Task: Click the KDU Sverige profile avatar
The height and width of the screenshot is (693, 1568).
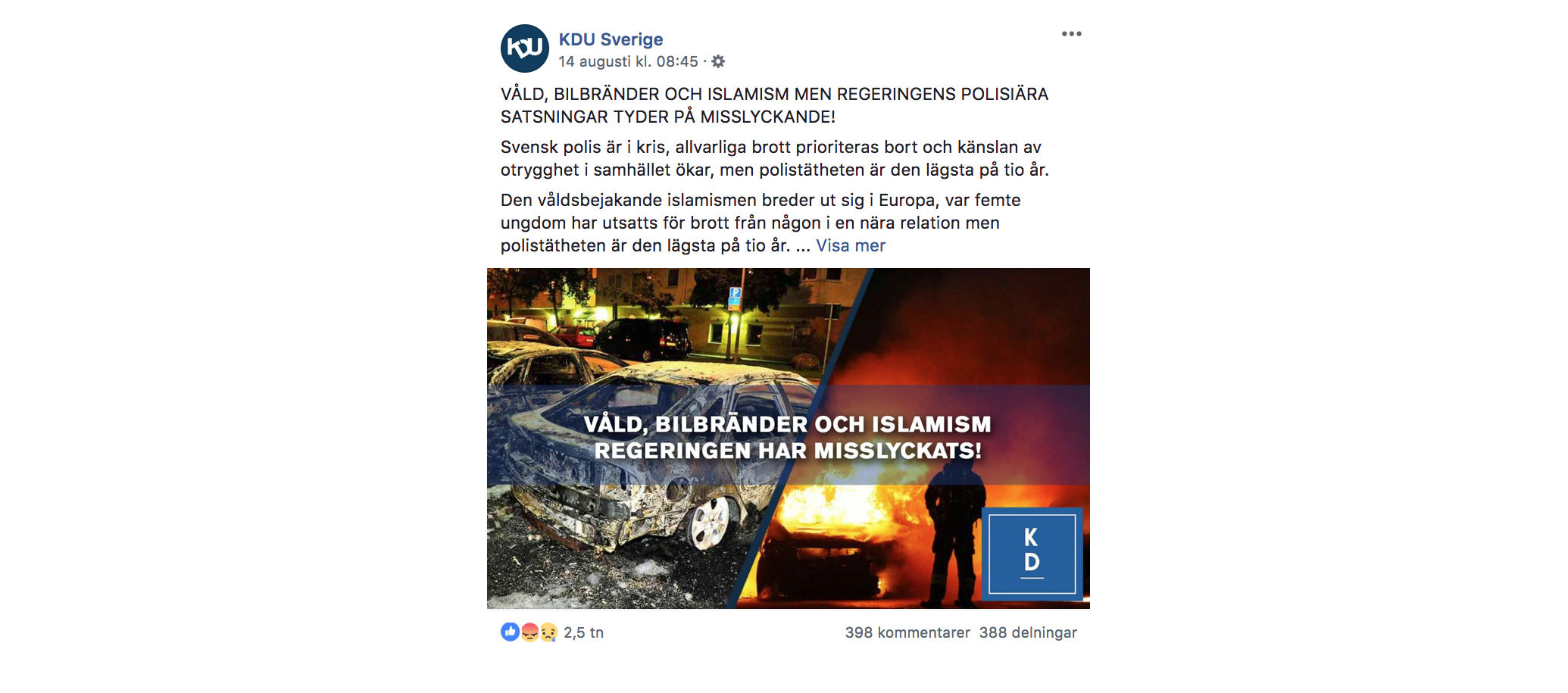Action: [524, 48]
